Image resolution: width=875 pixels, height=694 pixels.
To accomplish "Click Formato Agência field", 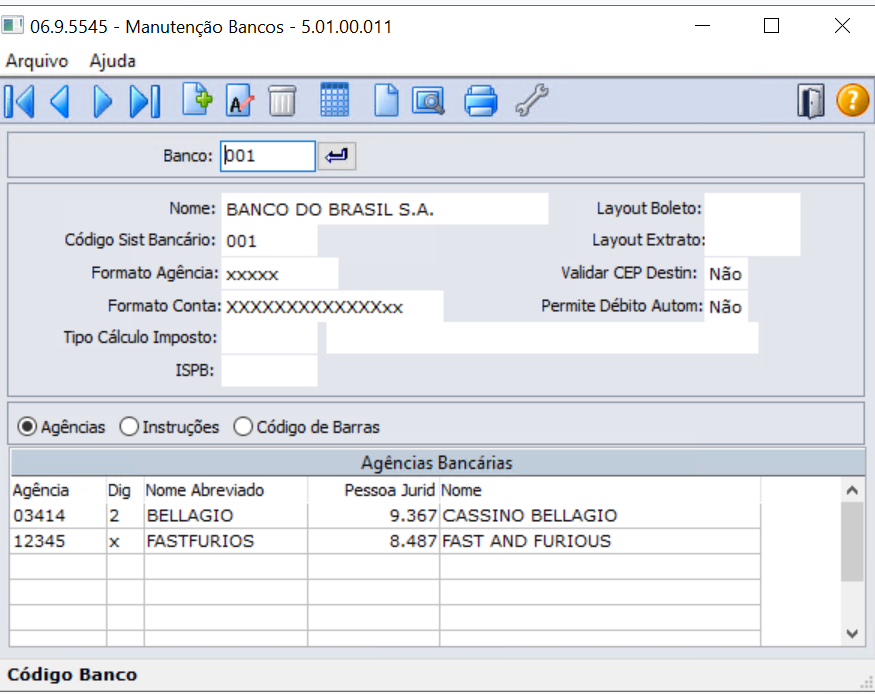I will [x=280, y=273].
